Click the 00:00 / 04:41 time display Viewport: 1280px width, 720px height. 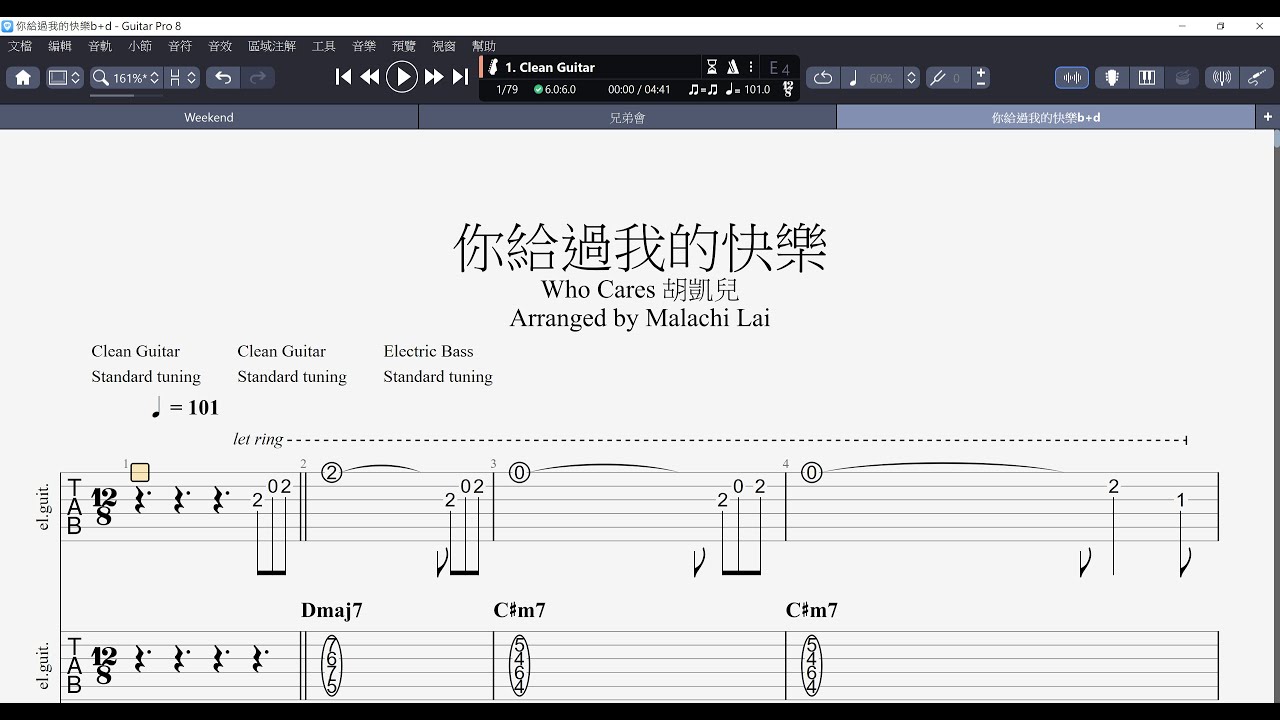[639, 90]
